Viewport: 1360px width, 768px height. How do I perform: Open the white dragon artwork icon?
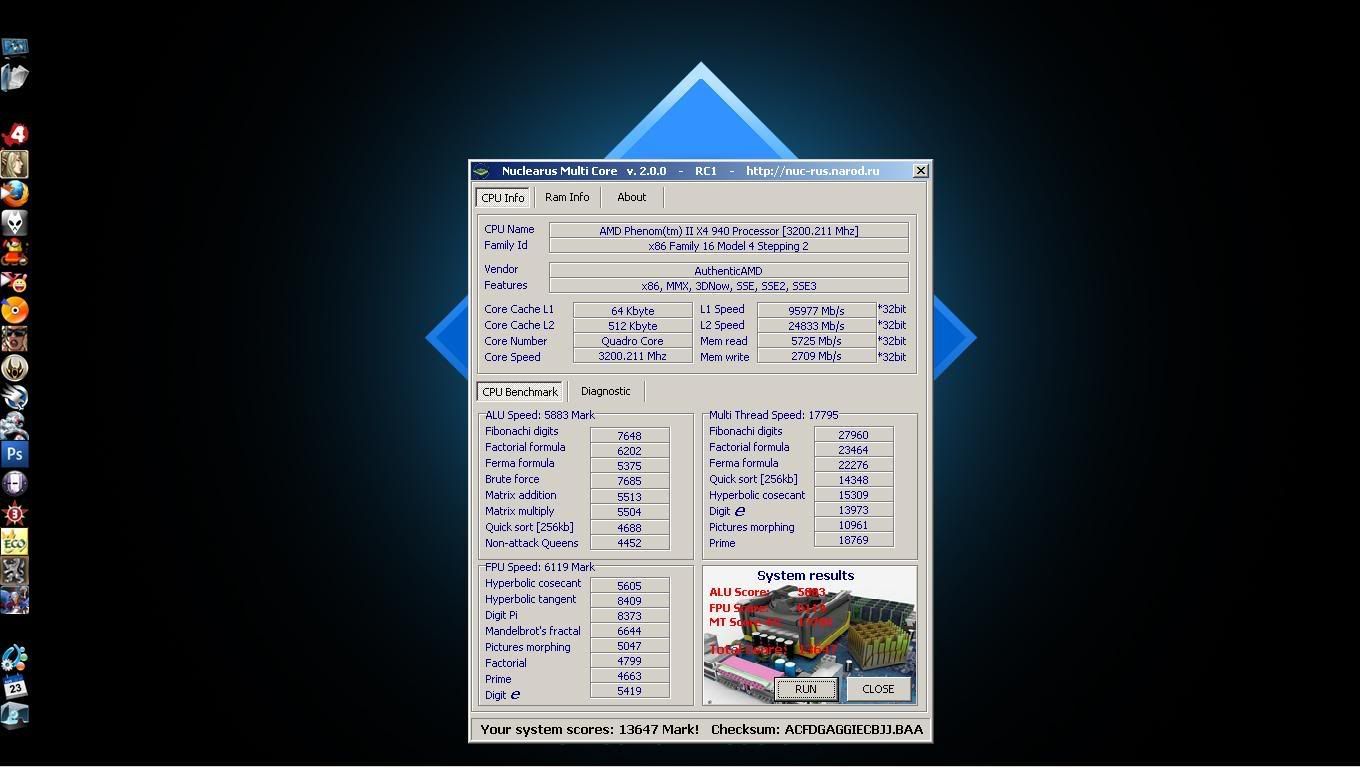[15, 426]
